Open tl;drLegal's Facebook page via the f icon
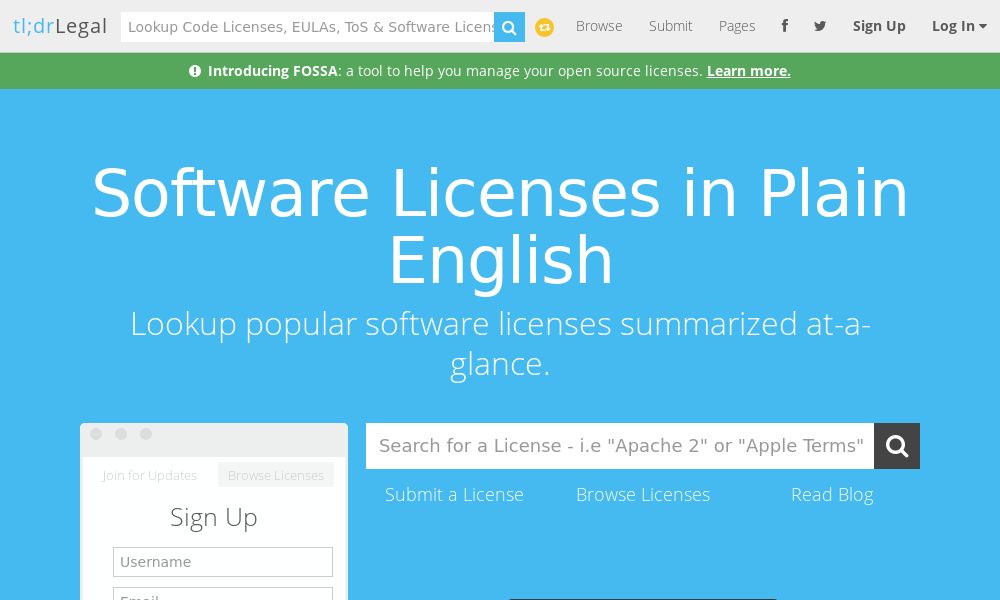This screenshot has width=1000, height=600. (x=785, y=26)
